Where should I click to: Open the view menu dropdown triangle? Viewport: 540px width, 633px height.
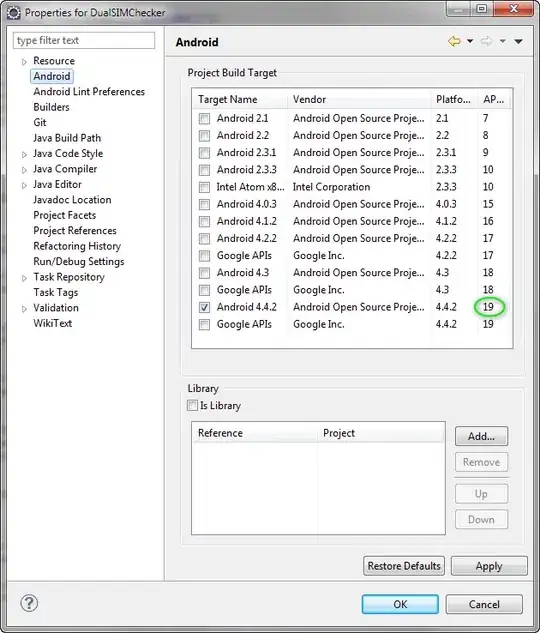[x=519, y=41]
